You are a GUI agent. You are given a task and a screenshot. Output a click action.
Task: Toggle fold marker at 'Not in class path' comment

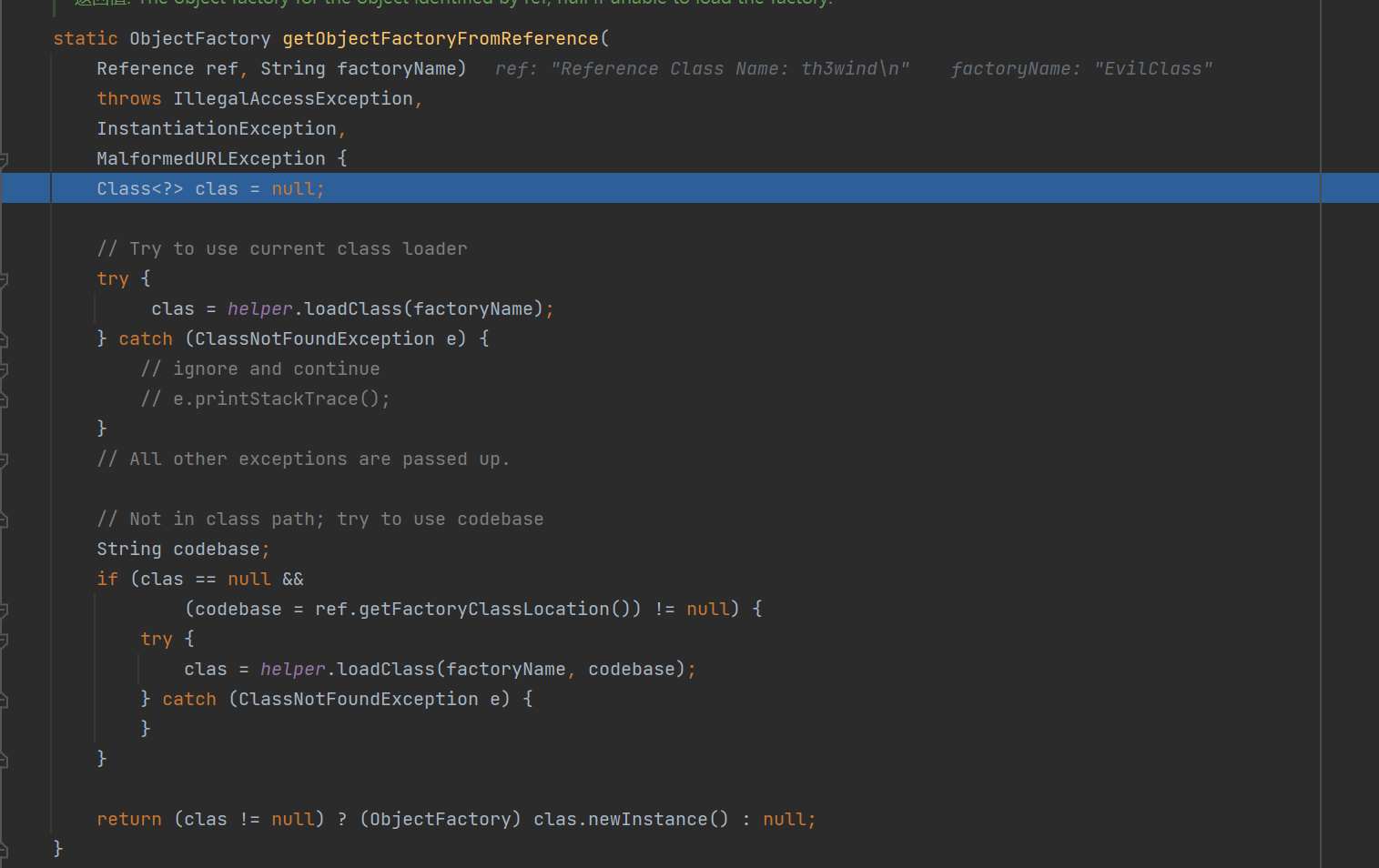point(4,520)
